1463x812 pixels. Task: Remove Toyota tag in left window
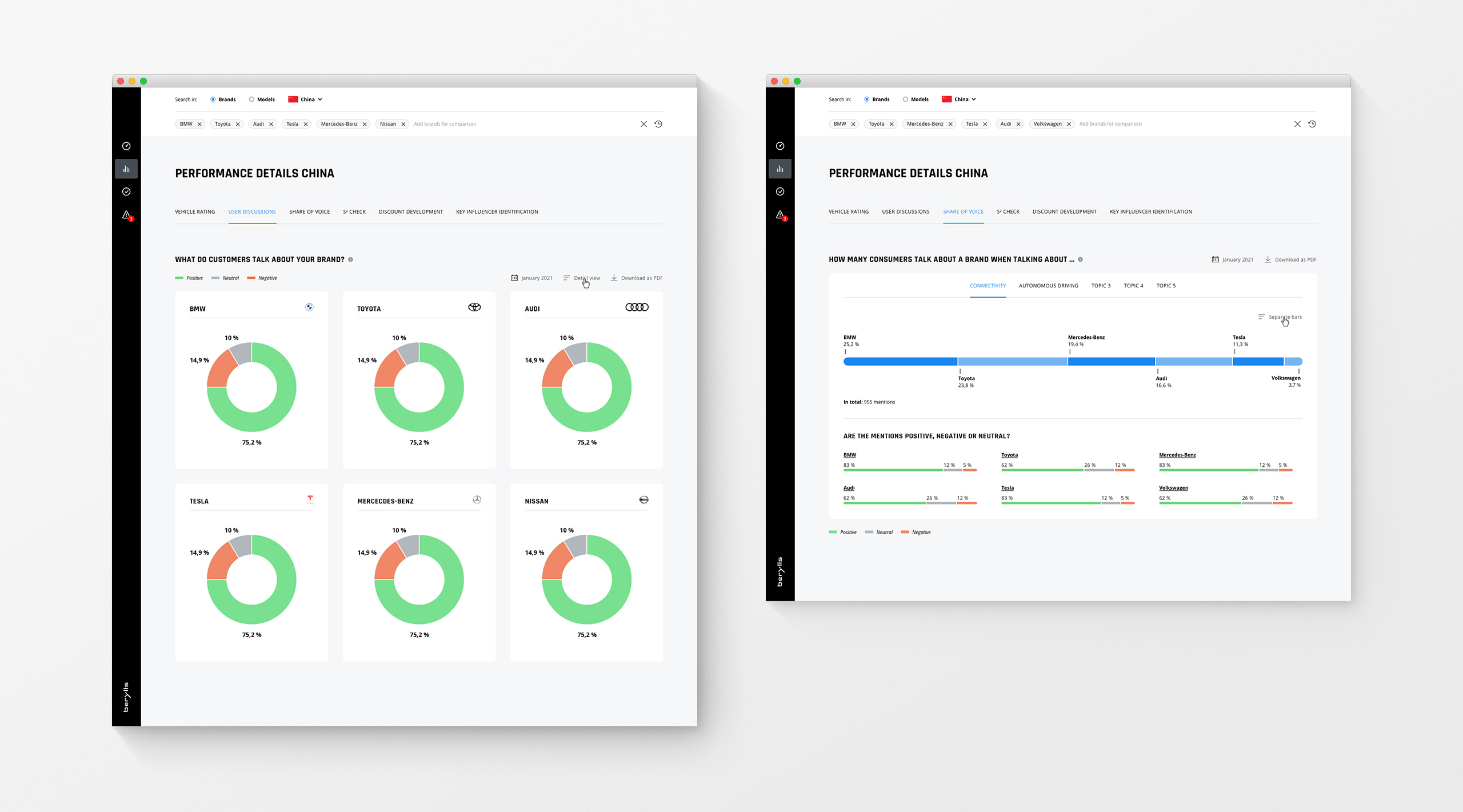pos(238,124)
